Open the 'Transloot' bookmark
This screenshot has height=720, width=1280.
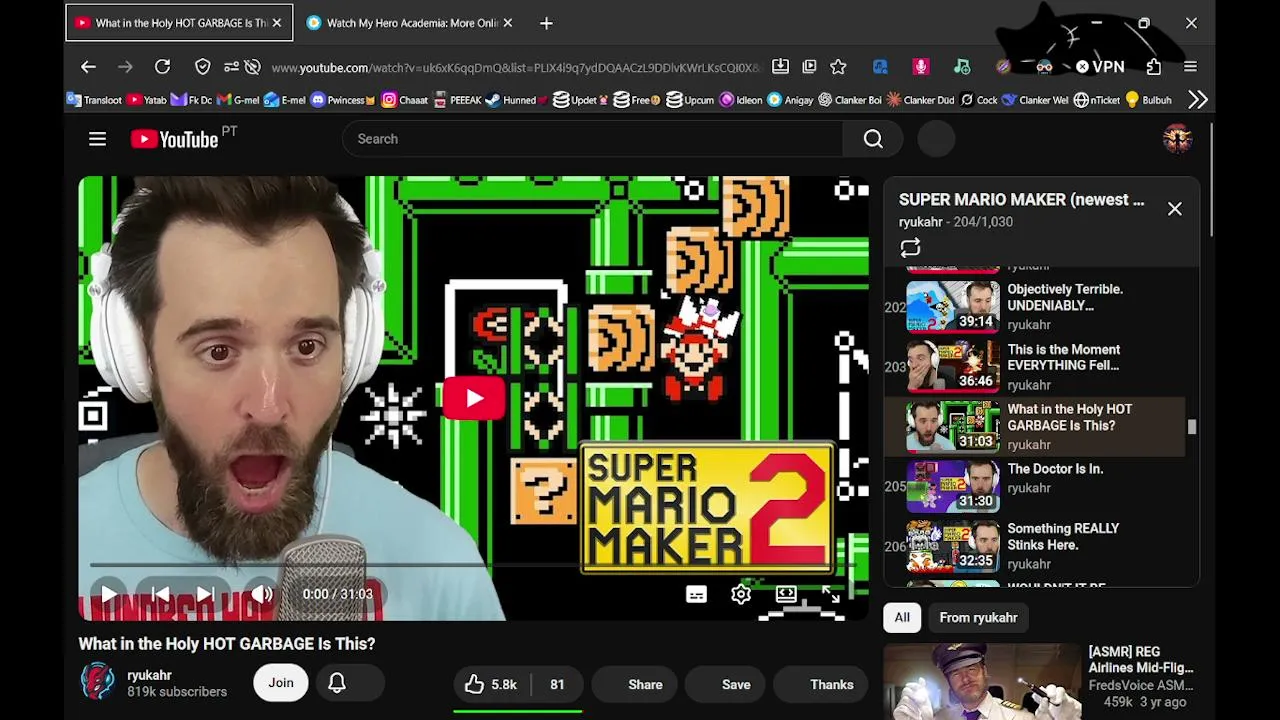point(95,100)
